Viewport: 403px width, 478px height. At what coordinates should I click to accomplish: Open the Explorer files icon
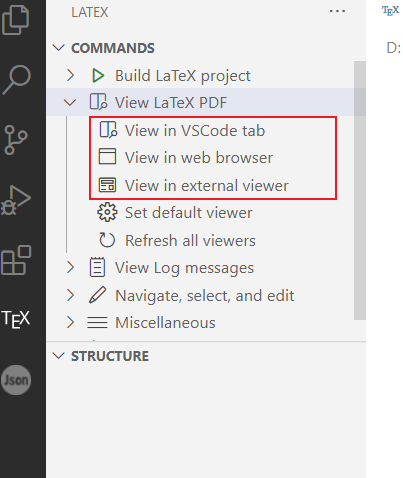(15, 20)
